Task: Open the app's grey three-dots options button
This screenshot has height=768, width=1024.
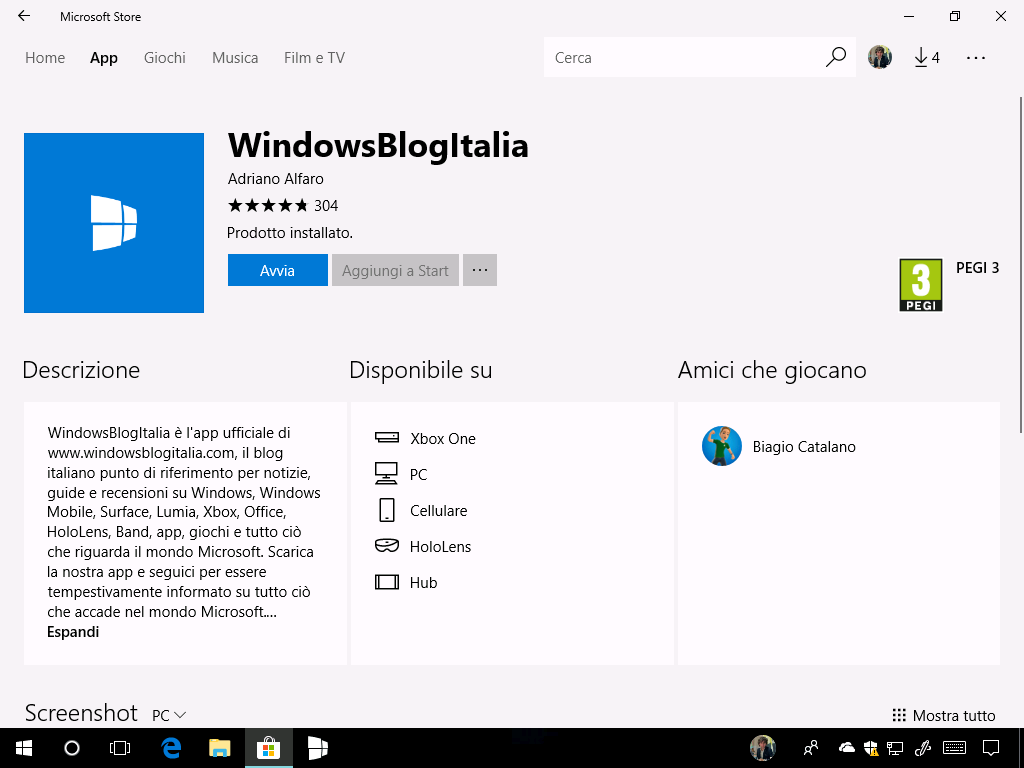Action: pos(480,270)
